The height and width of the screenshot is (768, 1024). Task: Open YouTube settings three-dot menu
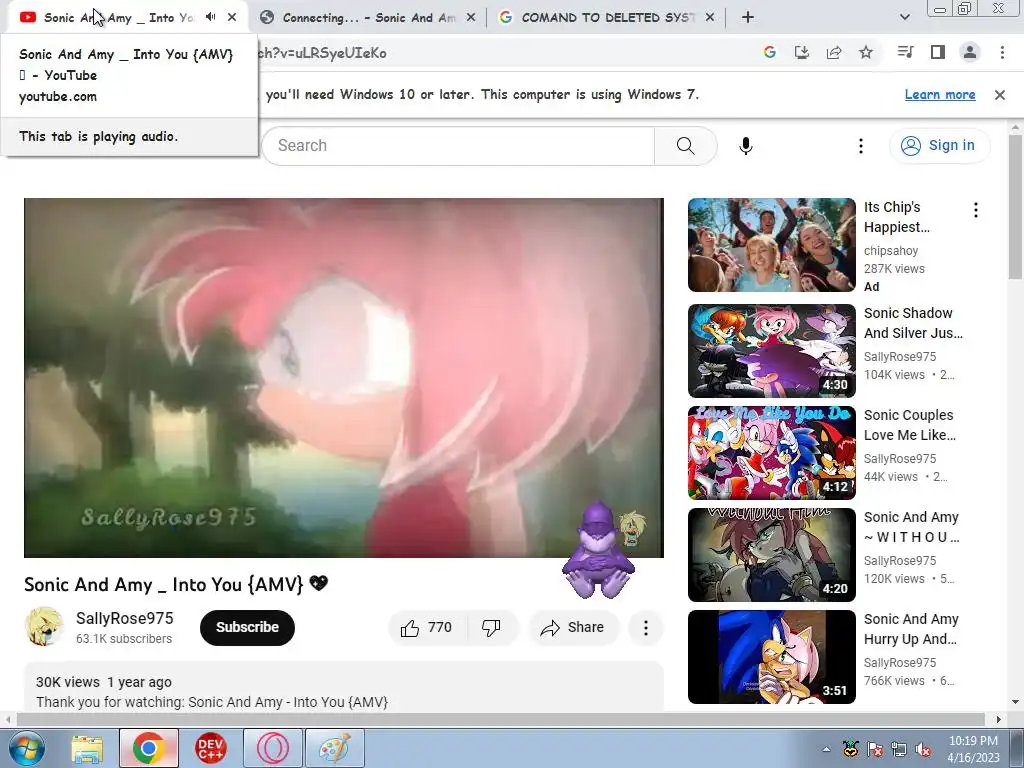(x=861, y=146)
